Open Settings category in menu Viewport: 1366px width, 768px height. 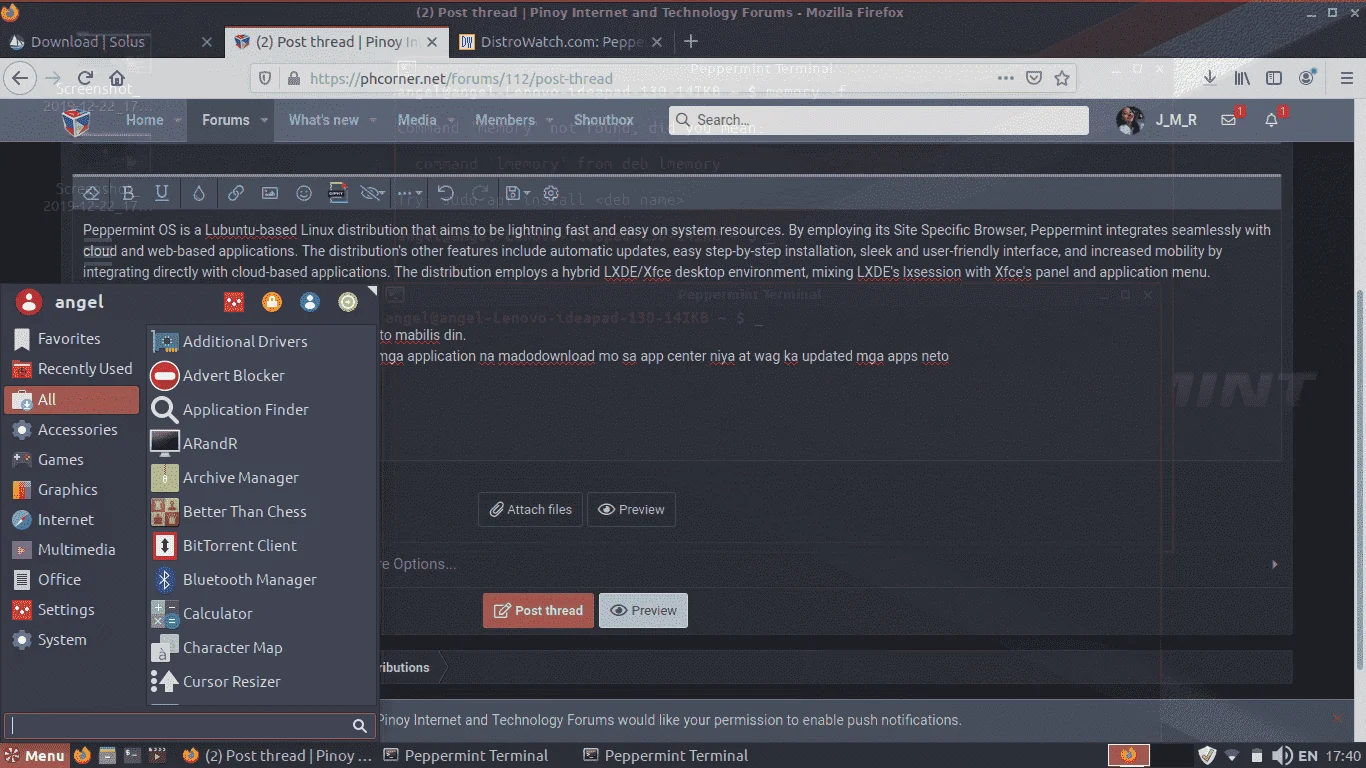click(72, 609)
